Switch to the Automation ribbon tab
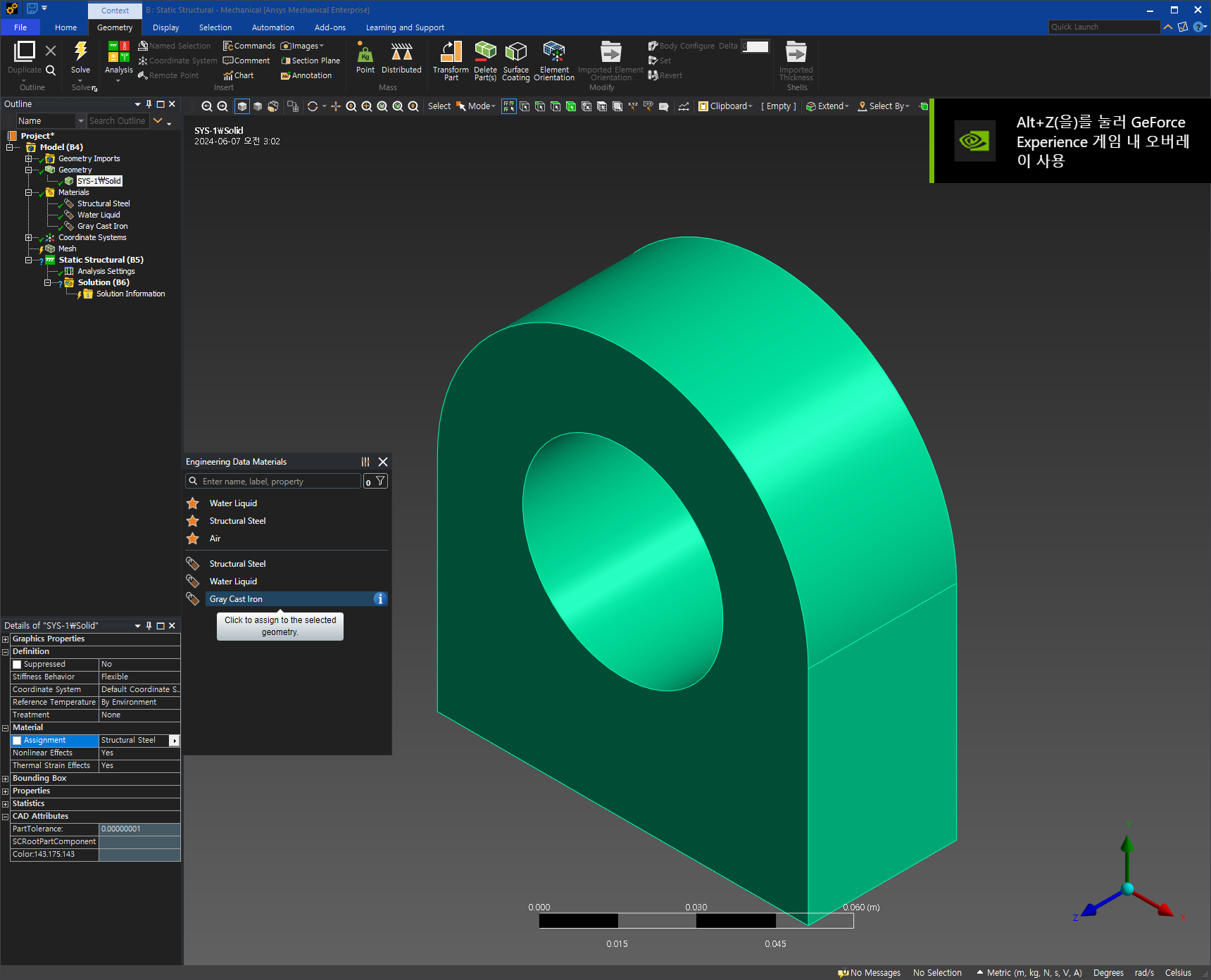Screen dimensions: 1211x980 [273, 27]
